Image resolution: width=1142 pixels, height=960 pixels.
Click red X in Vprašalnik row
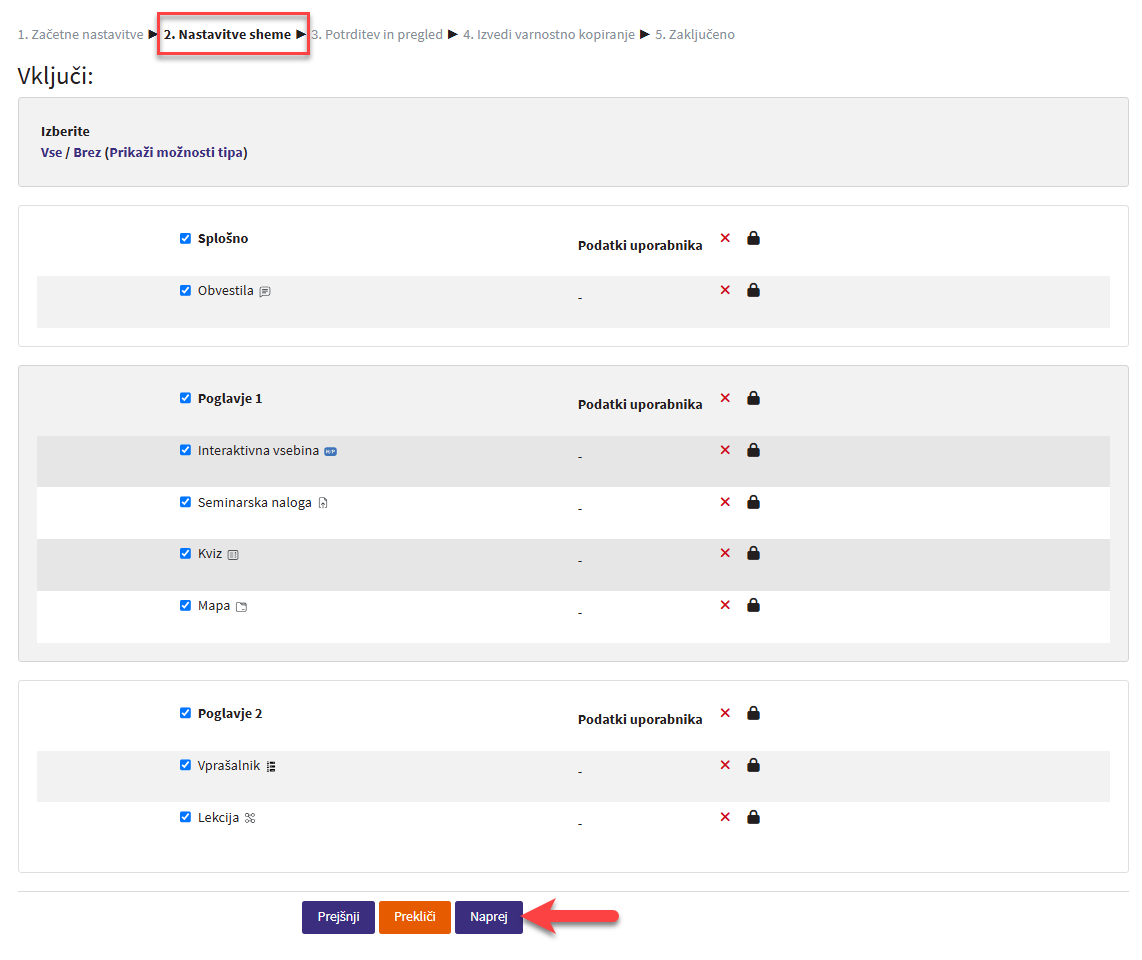pos(725,765)
